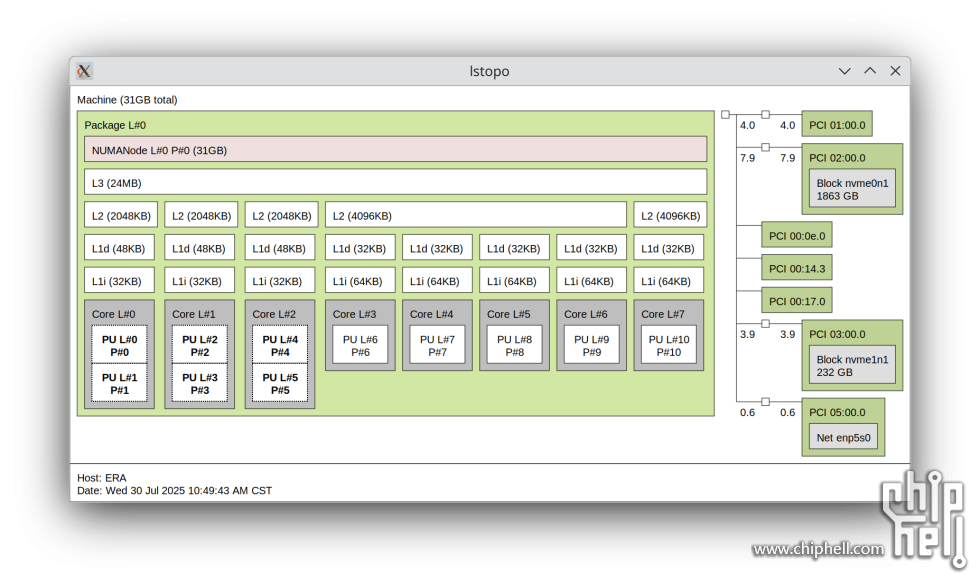This screenshot has width=980, height=584.
Task: Select the wide L2 (4096KB) cache box
Action: (476, 215)
